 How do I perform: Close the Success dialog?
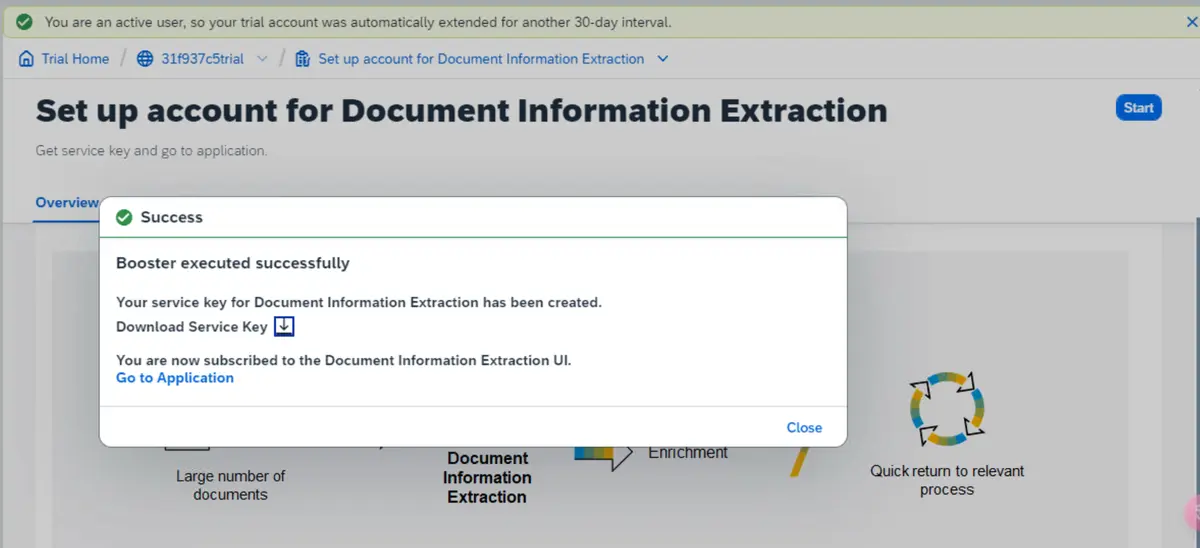[804, 428]
